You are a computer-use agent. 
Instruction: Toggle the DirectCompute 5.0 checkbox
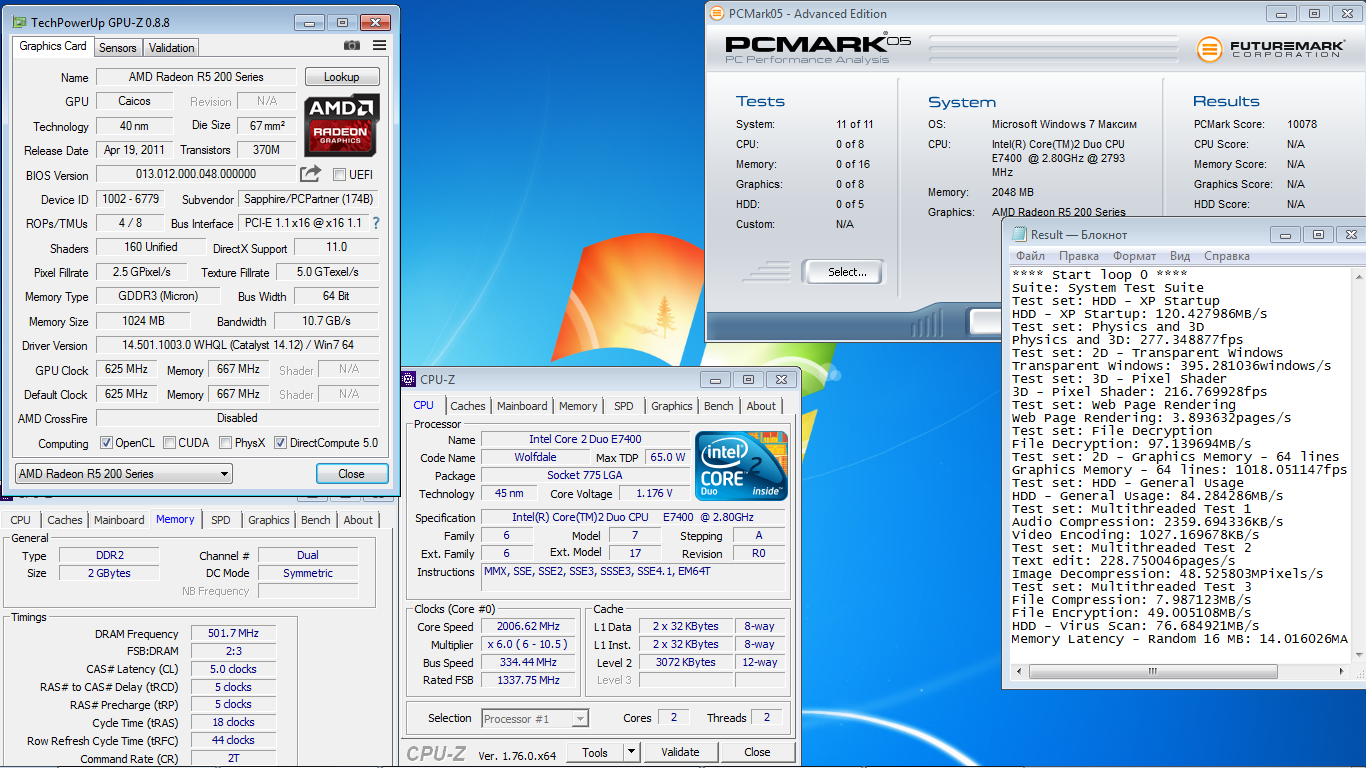tap(281, 443)
